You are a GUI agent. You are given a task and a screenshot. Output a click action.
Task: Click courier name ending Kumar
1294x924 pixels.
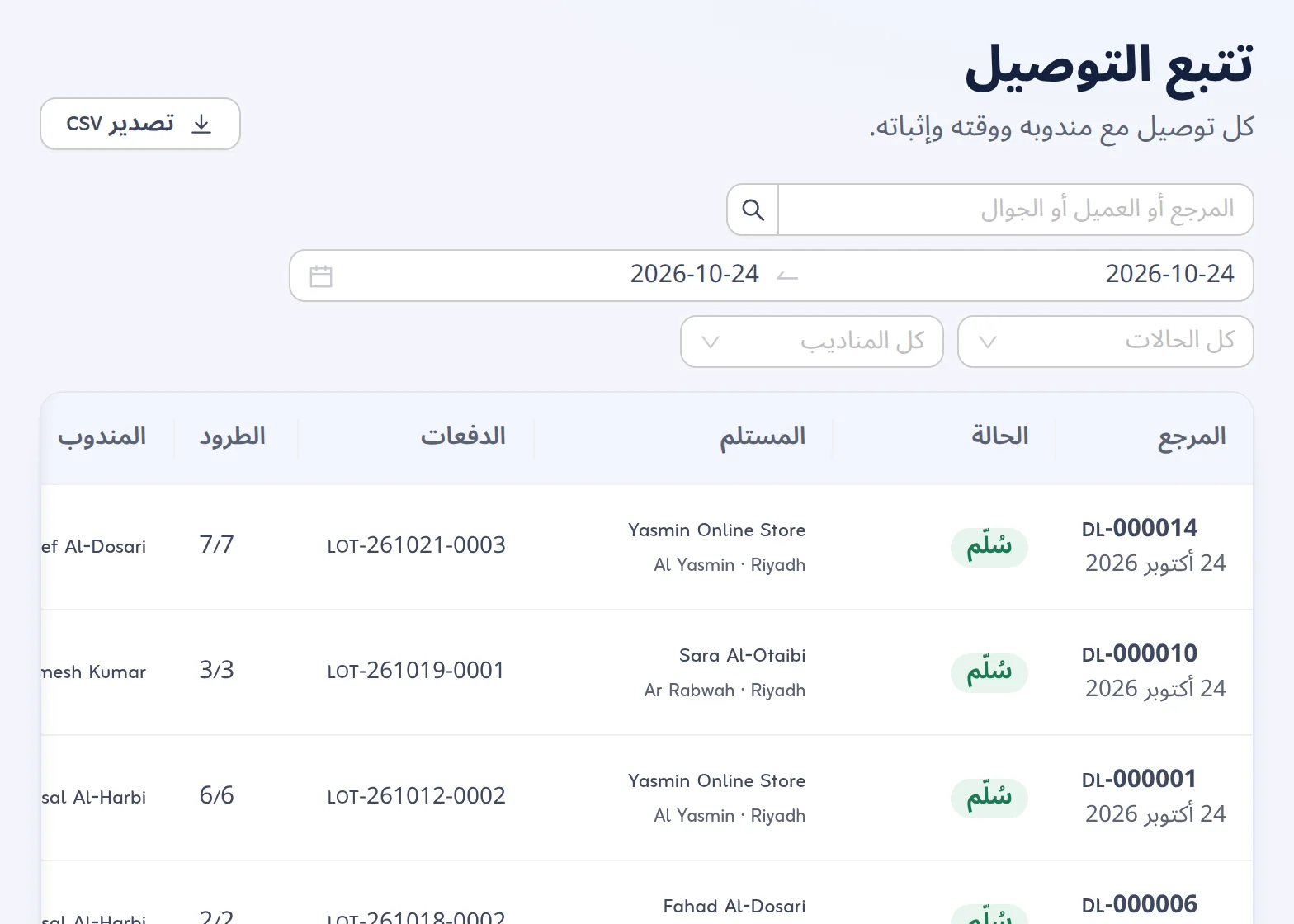(x=94, y=672)
